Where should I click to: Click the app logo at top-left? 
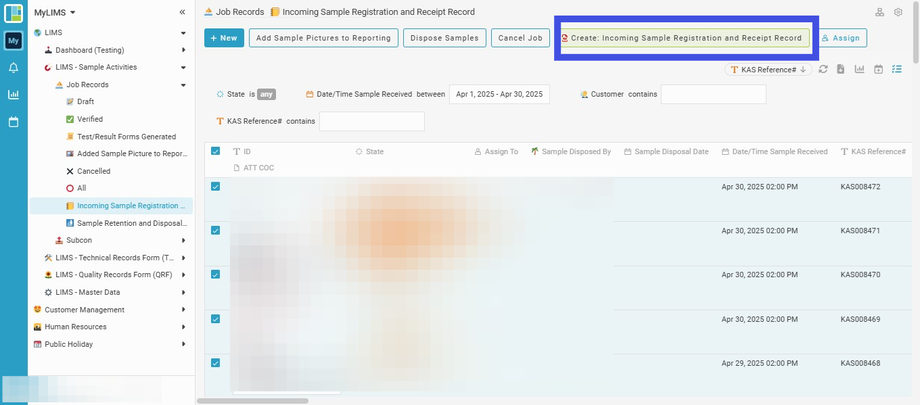coord(13,13)
